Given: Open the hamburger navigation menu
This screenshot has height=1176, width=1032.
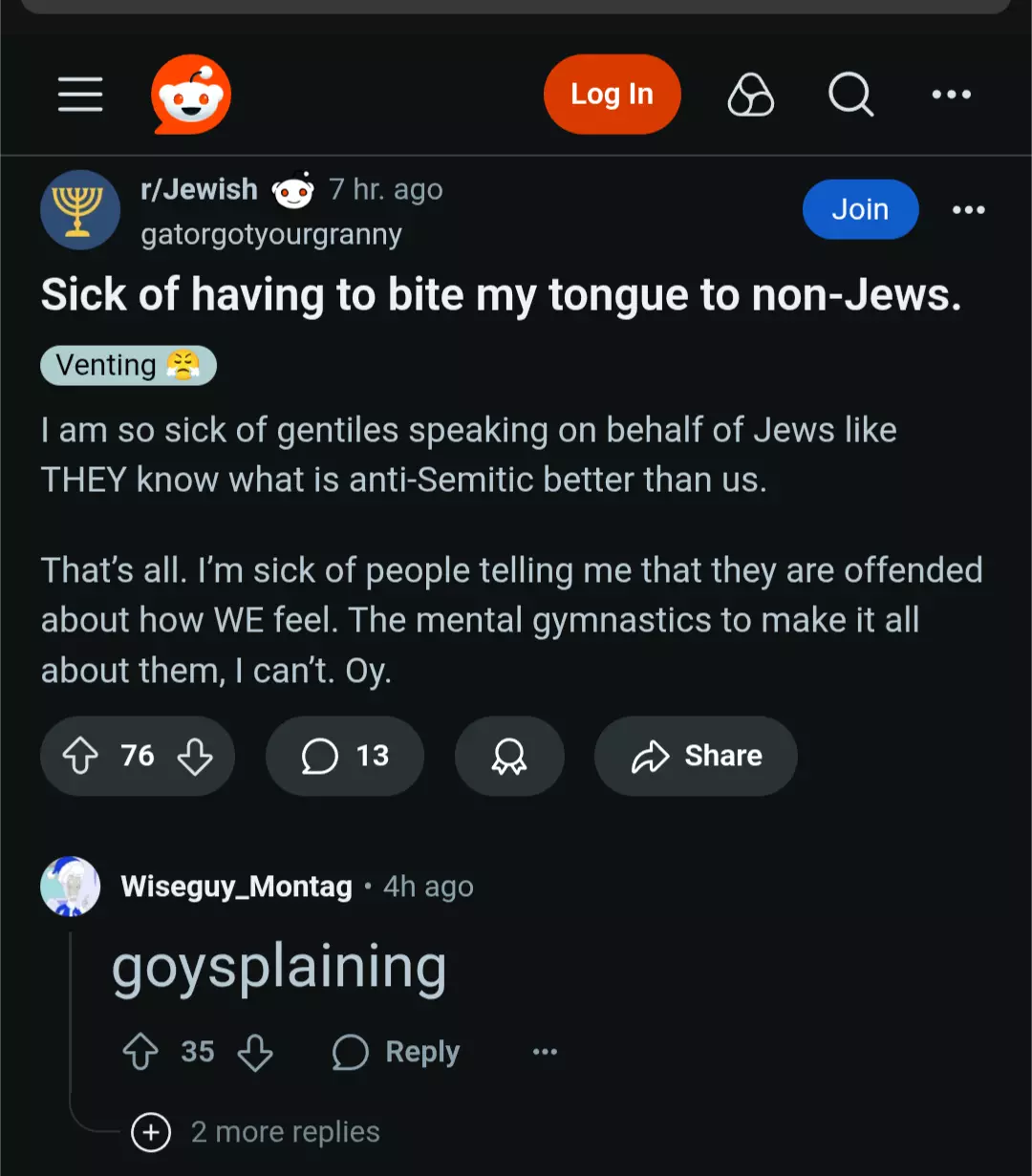Looking at the screenshot, I should coord(80,95).
